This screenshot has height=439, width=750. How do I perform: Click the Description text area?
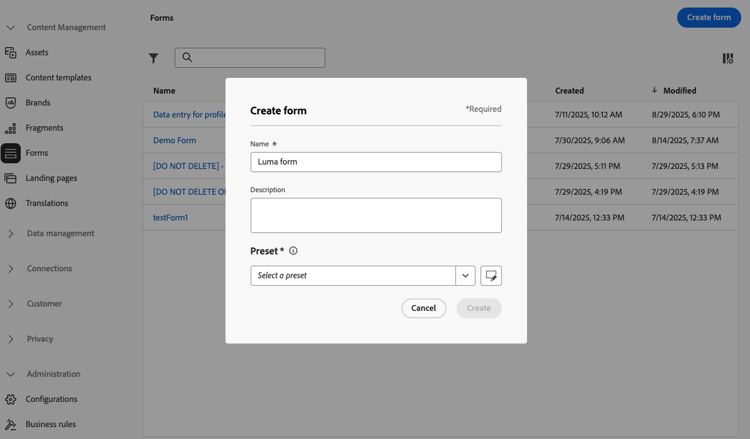tap(375, 215)
